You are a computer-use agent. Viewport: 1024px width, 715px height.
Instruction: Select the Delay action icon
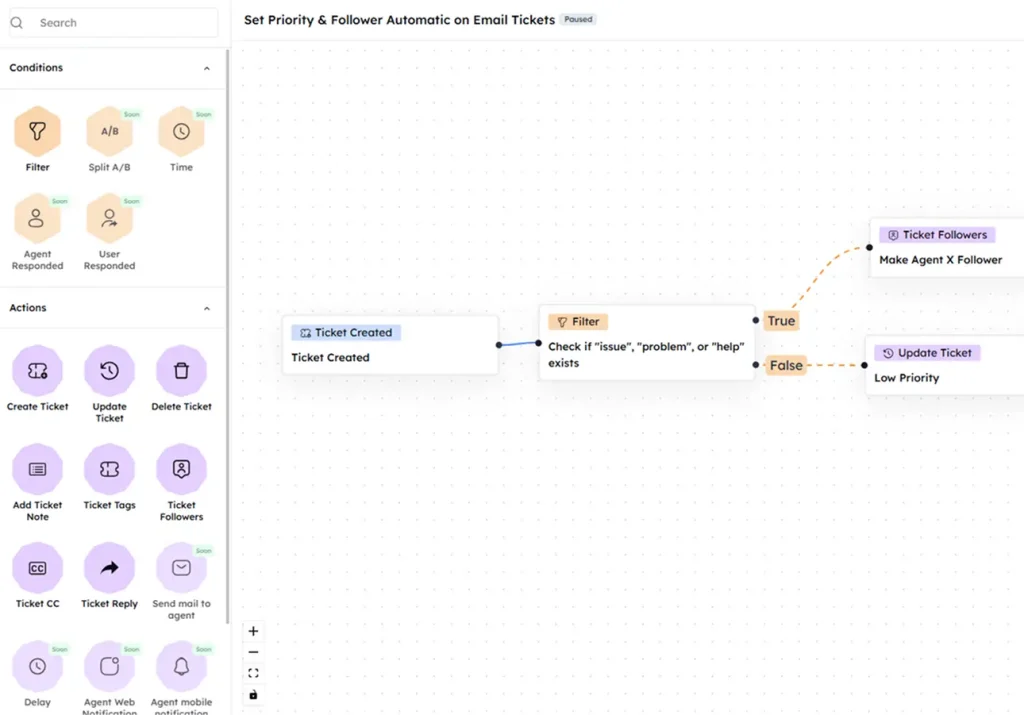37,667
